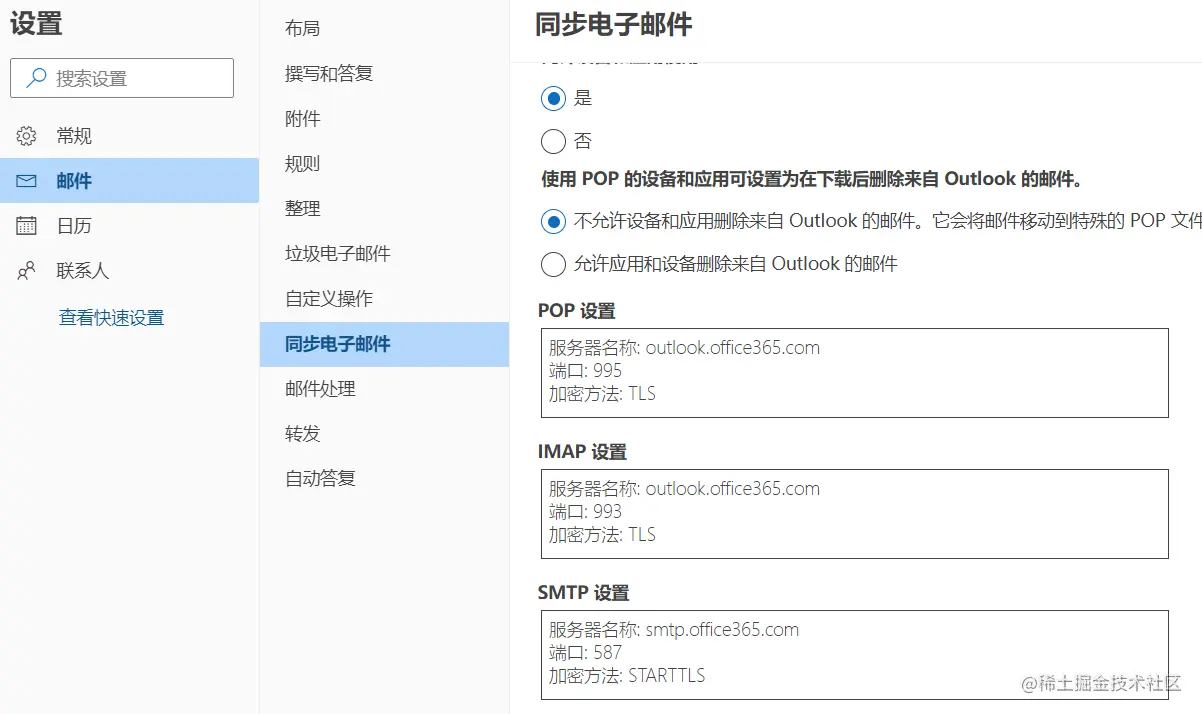
Task: Select the 否 radio button
Action: coord(553,141)
